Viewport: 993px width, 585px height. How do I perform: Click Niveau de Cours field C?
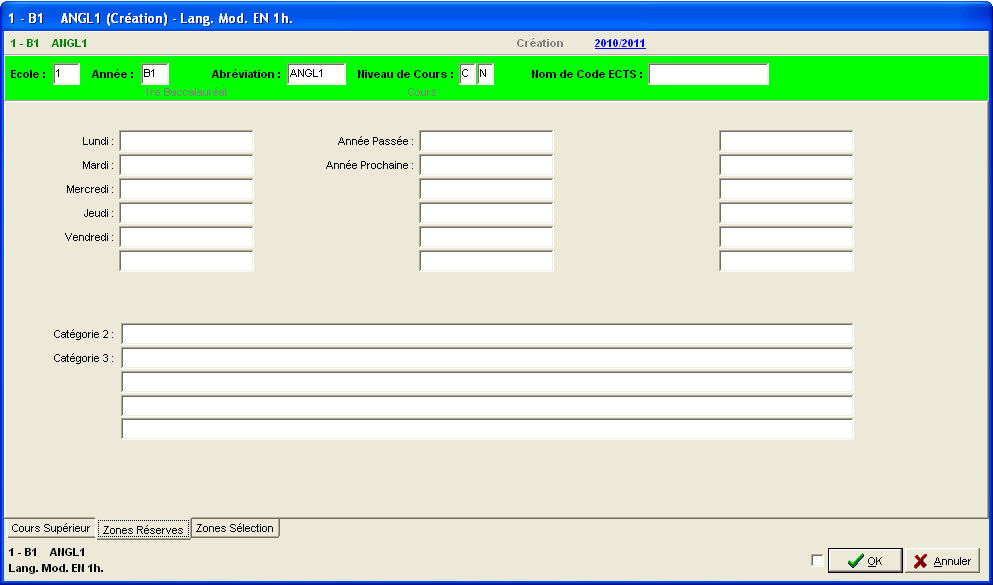click(x=467, y=74)
